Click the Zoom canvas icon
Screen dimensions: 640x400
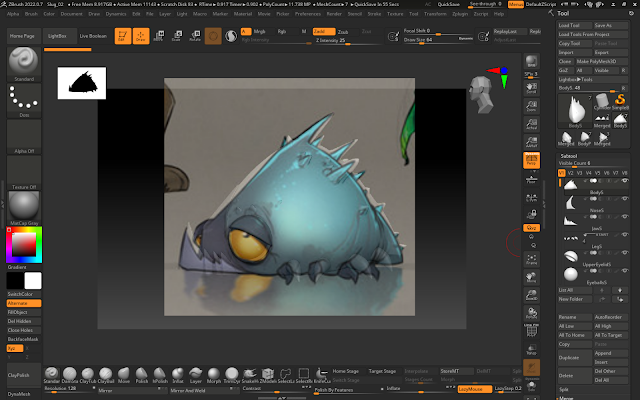(x=531, y=106)
